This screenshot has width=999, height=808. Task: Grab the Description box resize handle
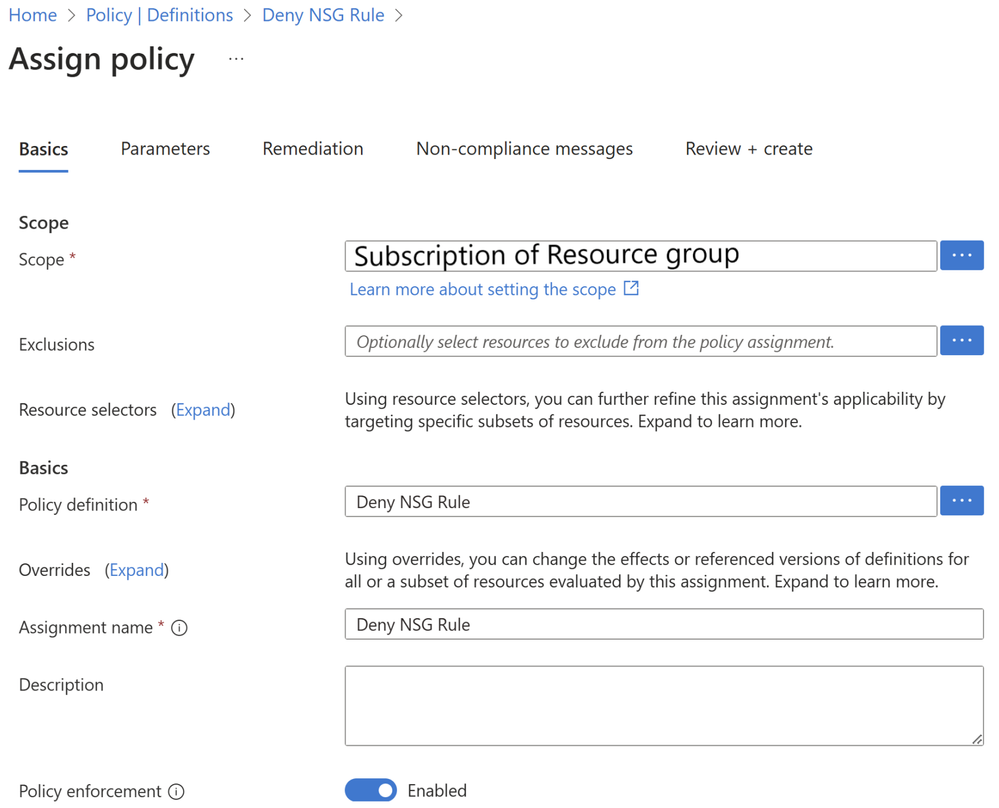(x=977, y=739)
